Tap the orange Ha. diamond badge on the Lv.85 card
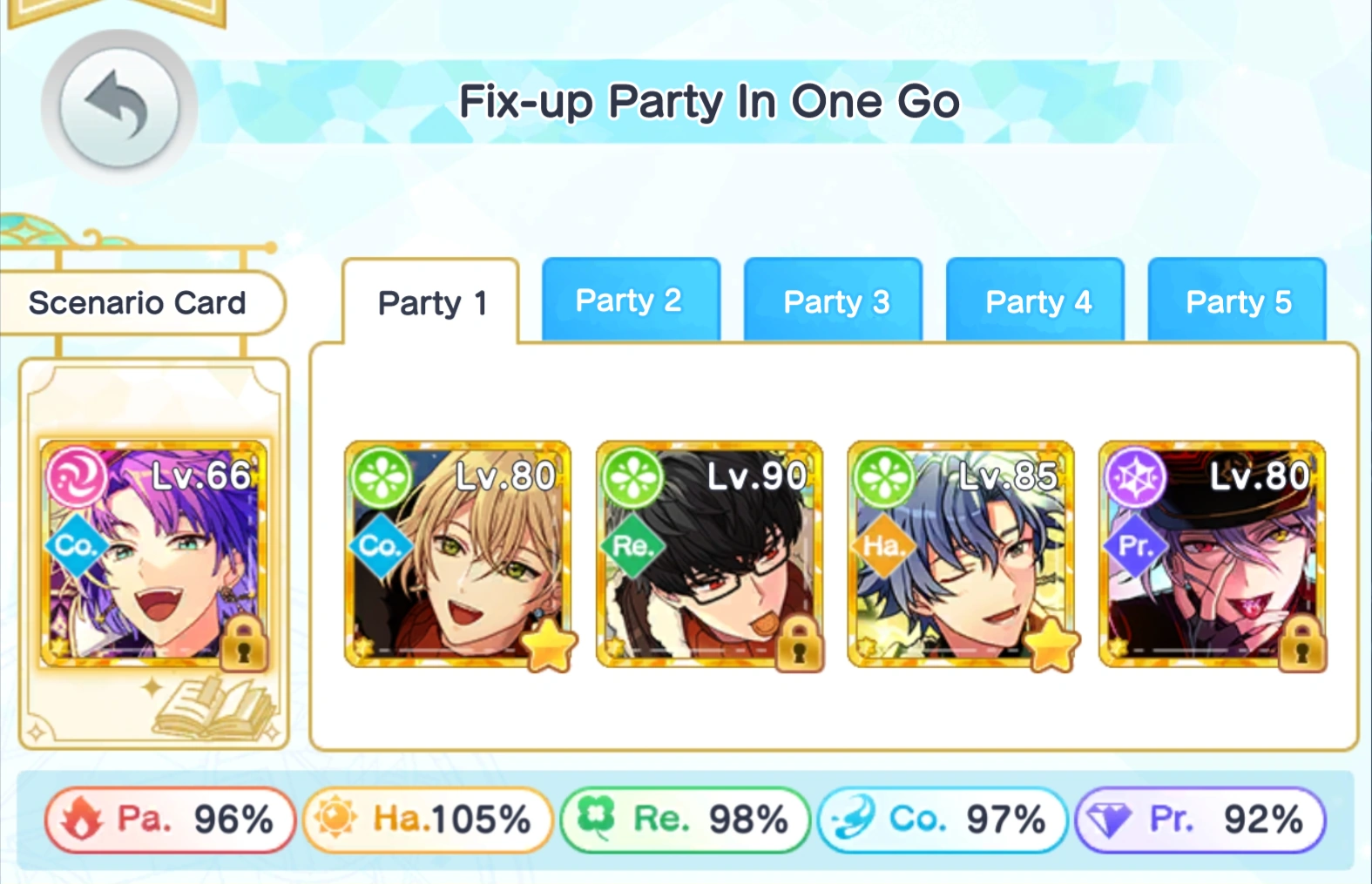 pyautogui.click(x=883, y=546)
